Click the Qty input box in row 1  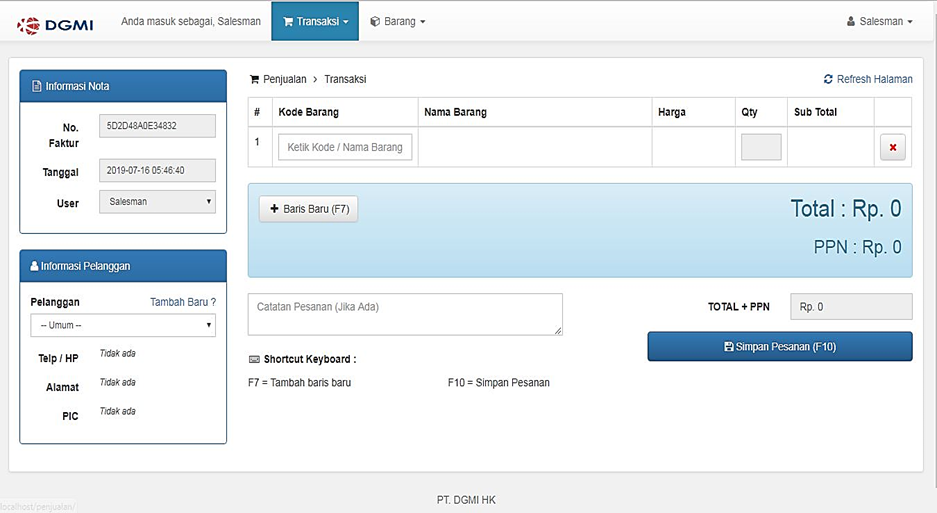[761, 147]
